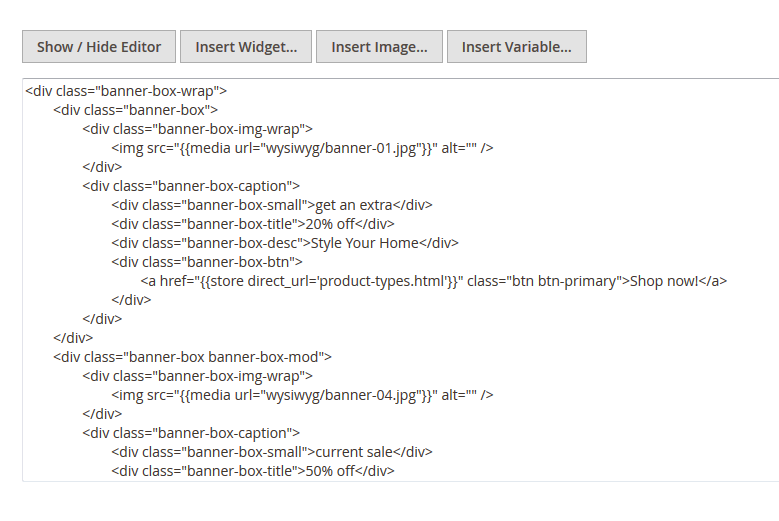This screenshot has height=521, width=779.
Task: Click the banner-04.jpg image tag line
Action: [x=302, y=395]
